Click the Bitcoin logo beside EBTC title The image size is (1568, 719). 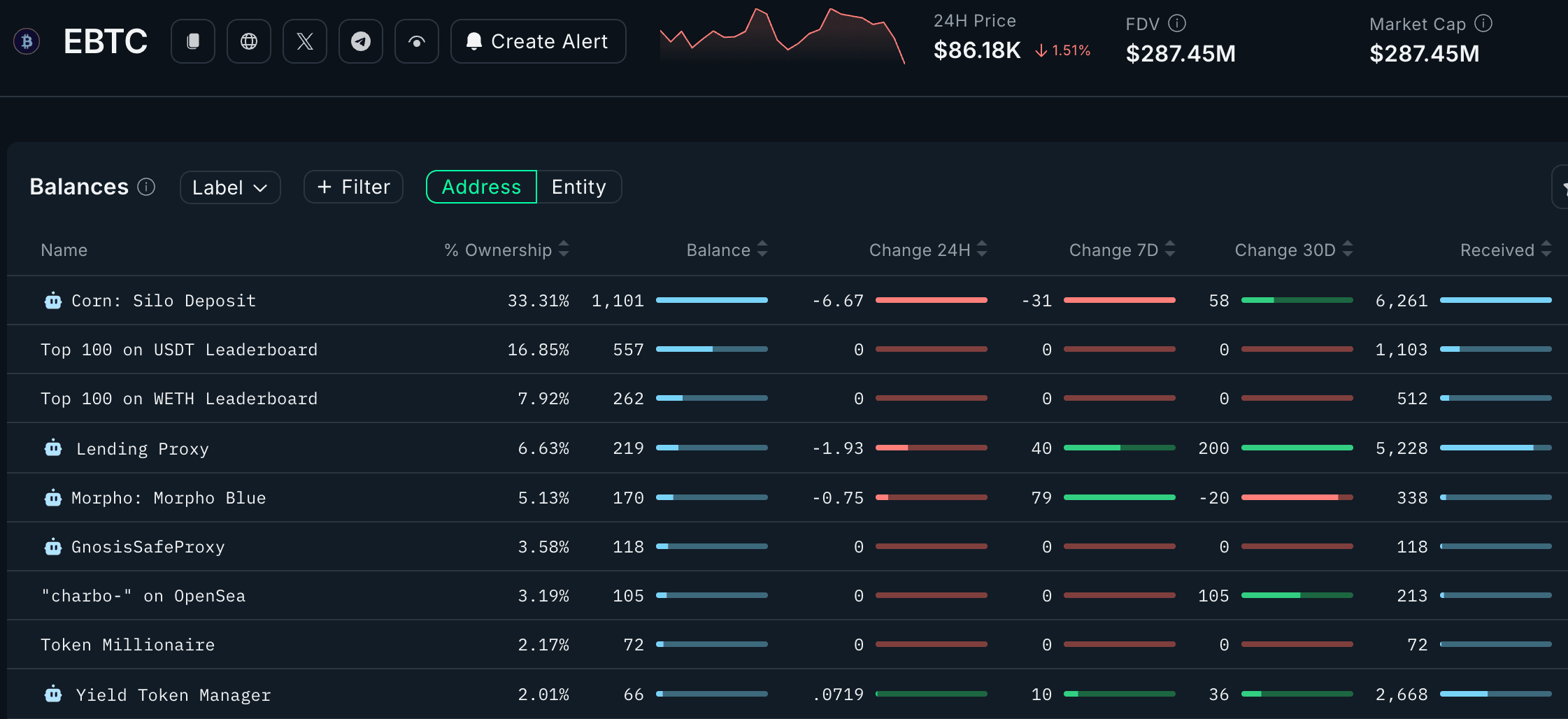point(26,41)
